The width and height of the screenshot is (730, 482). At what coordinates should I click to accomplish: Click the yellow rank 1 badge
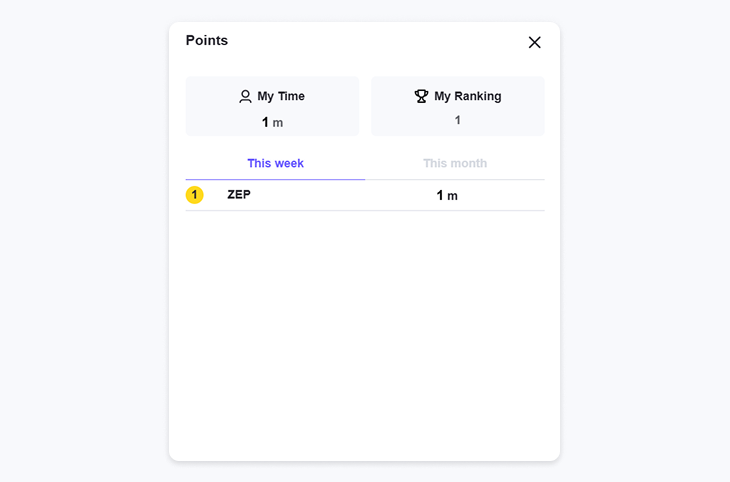[194, 195]
